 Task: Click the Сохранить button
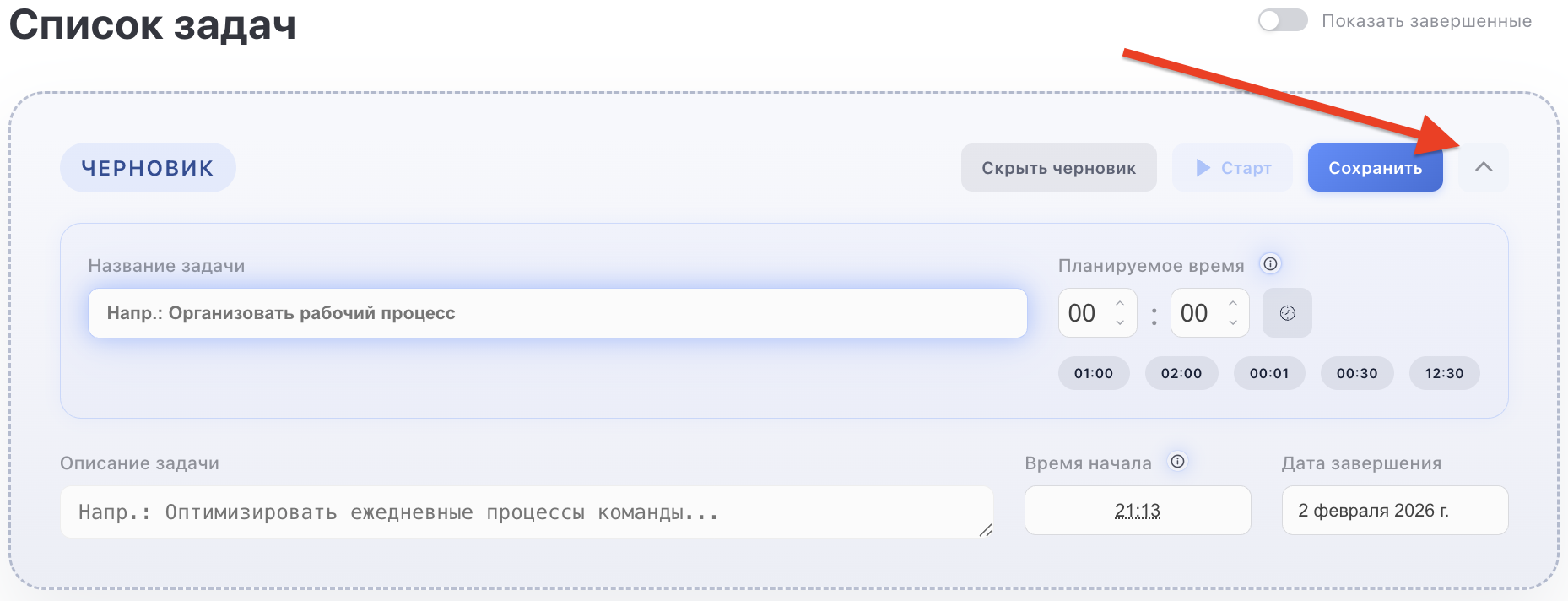pyautogui.click(x=1375, y=167)
